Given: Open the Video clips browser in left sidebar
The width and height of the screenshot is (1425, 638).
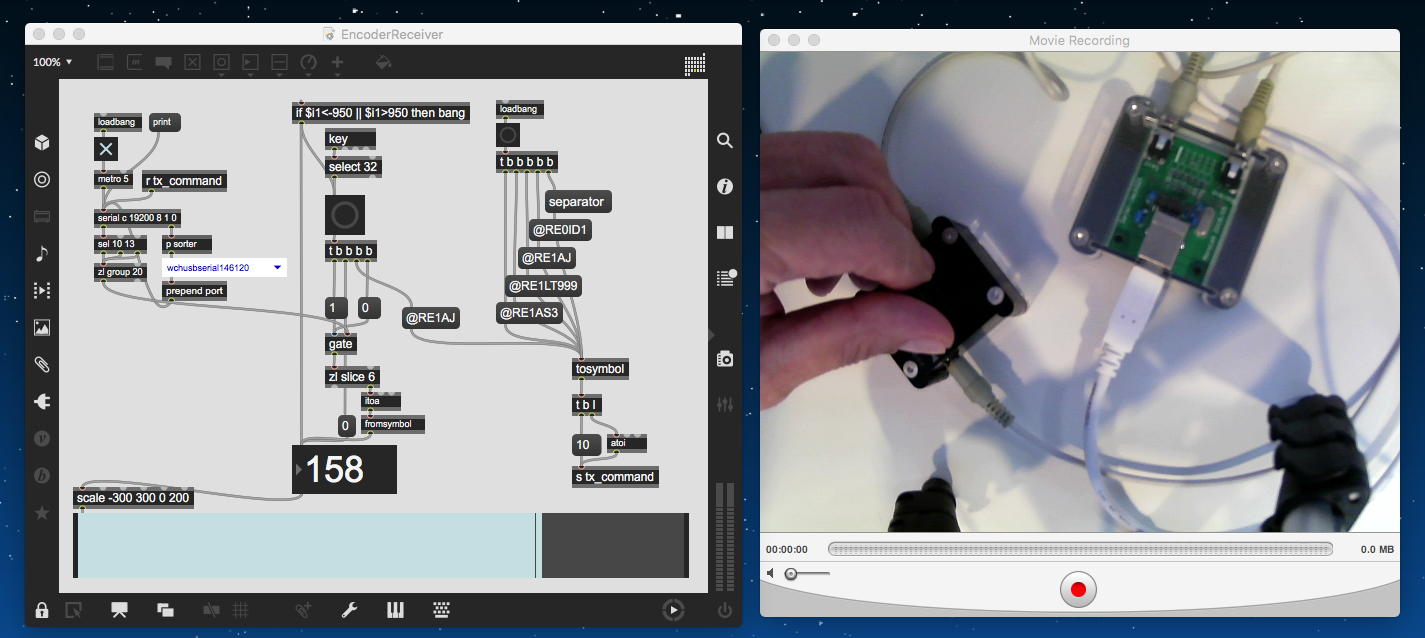Looking at the screenshot, I should (x=41, y=290).
